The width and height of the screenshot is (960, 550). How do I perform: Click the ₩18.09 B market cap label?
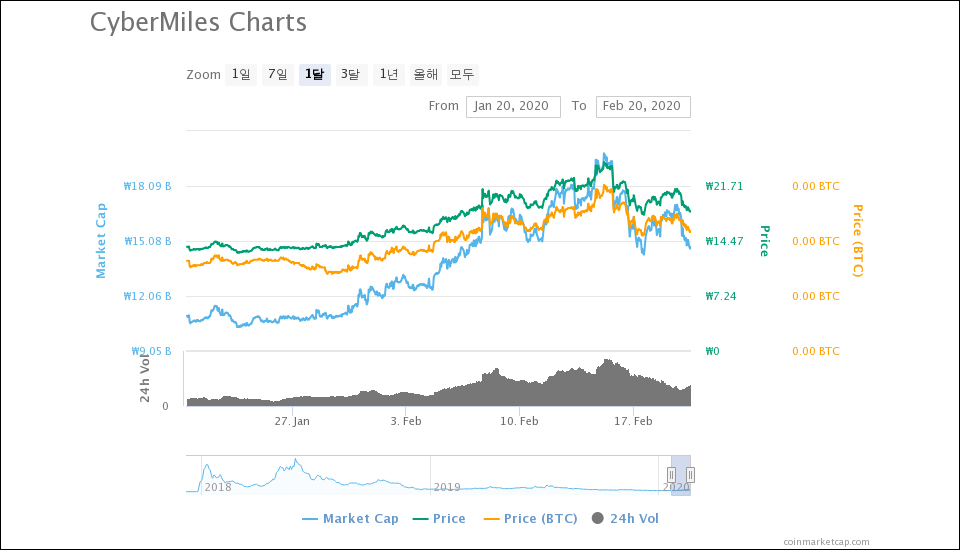tap(148, 186)
